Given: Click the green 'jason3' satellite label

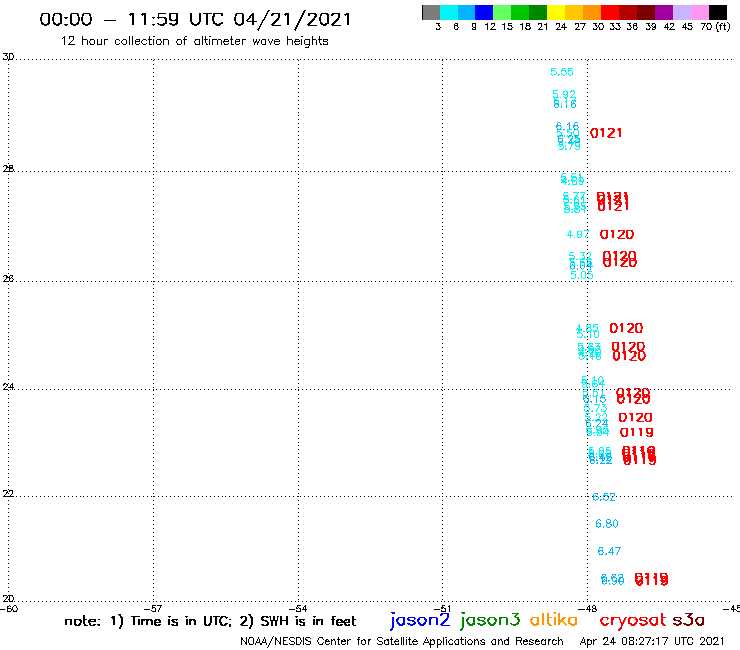Looking at the screenshot, I should 490,620.
